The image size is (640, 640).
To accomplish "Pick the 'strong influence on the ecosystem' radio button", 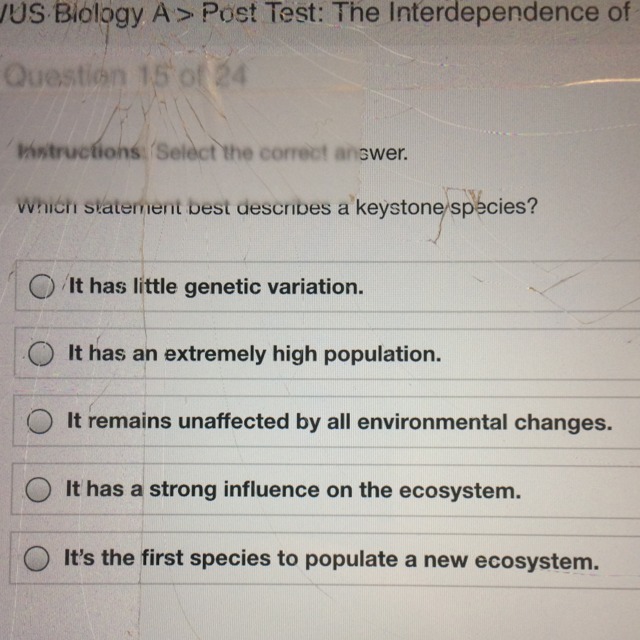I will [x=39, y=491].
